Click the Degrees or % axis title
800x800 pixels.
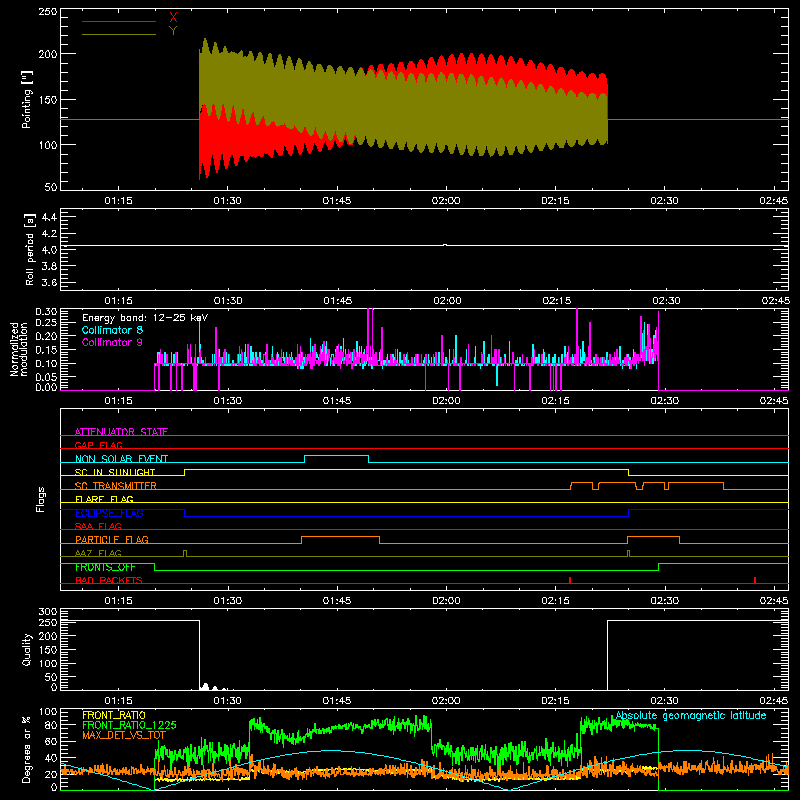point(27,749)
